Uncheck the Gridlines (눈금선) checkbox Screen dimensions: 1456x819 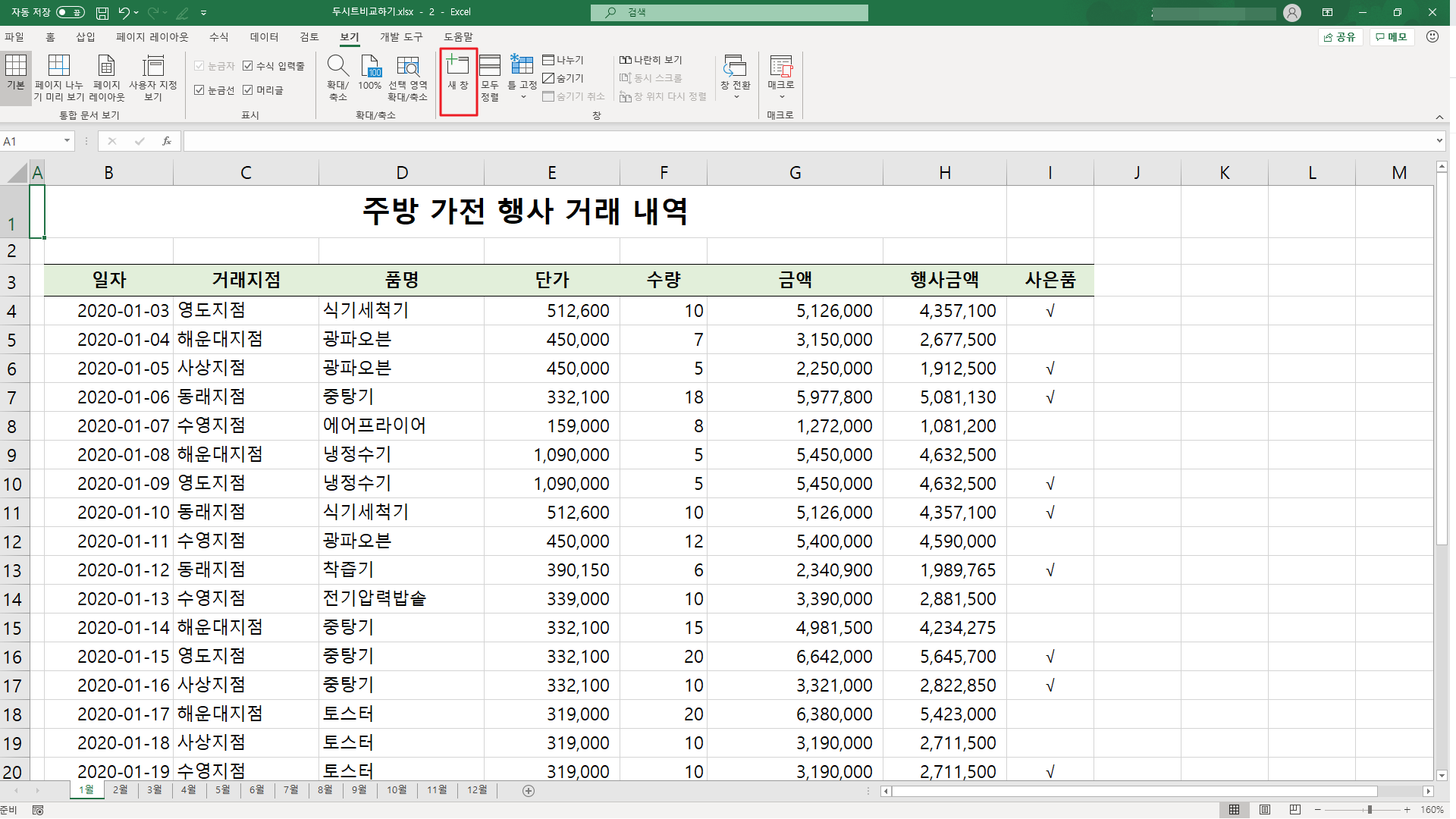(x=199, y=90)
